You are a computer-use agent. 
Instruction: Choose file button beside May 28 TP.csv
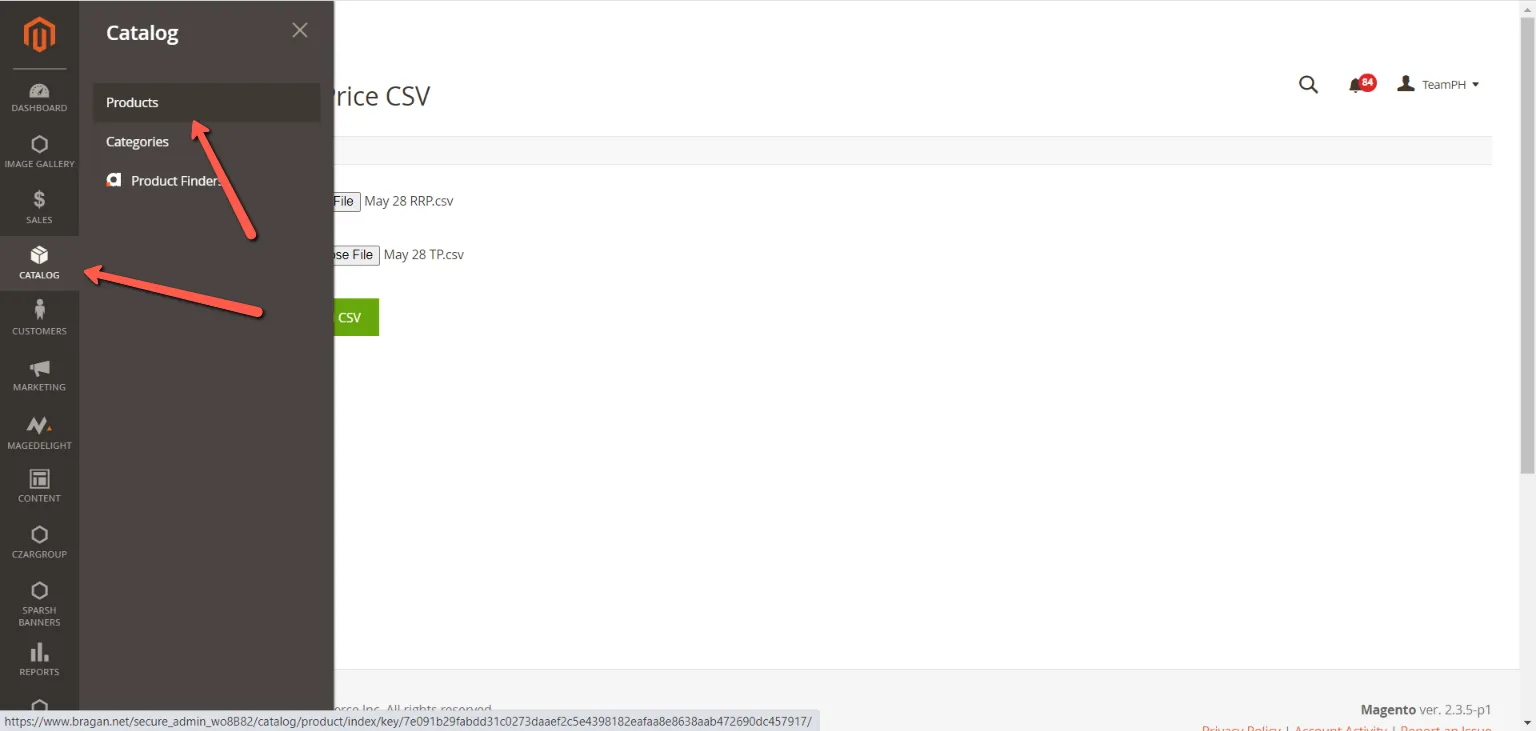[356, 255]
